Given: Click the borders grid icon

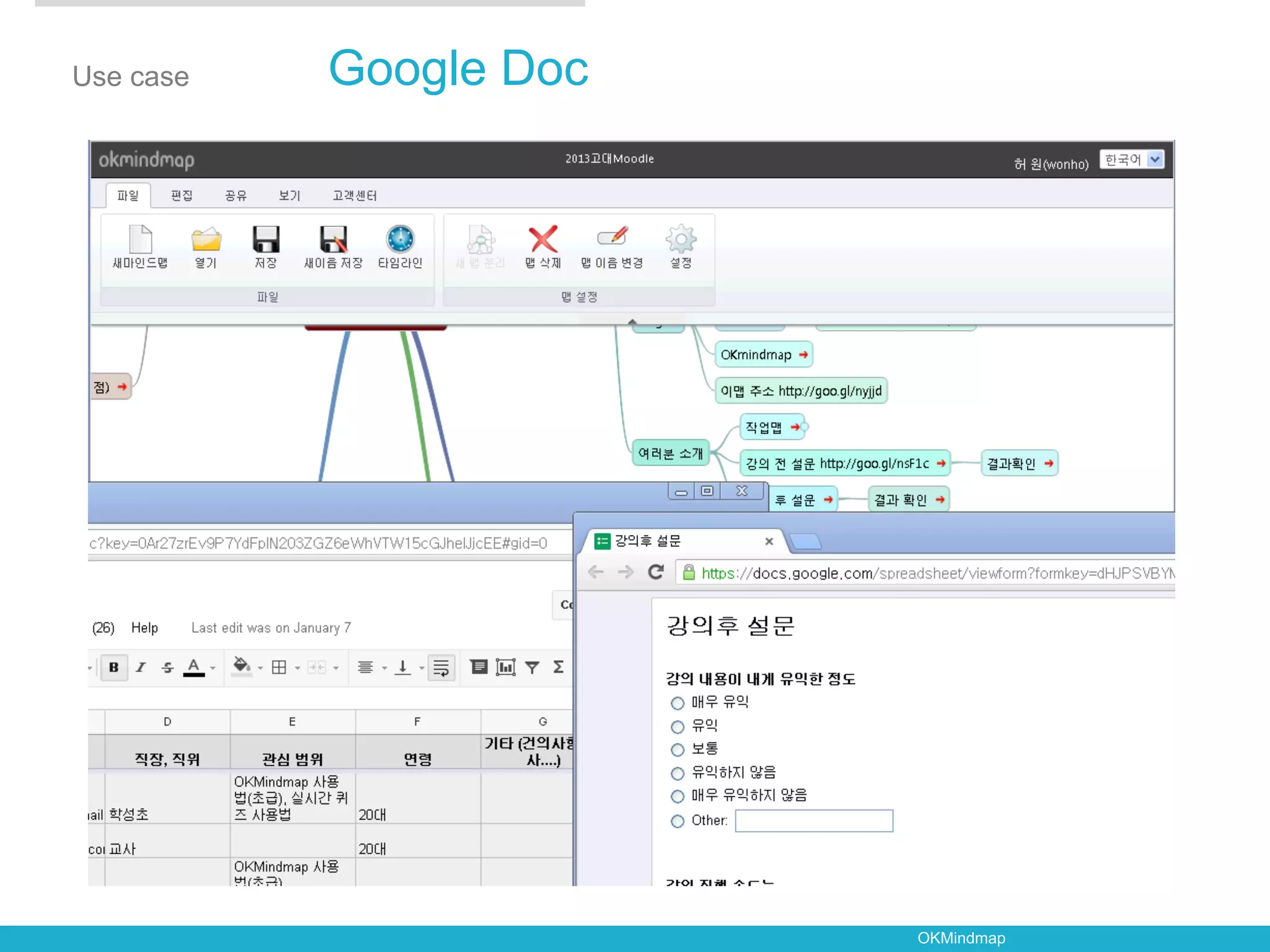Looking at the screenshot, I should click(279, 668).
